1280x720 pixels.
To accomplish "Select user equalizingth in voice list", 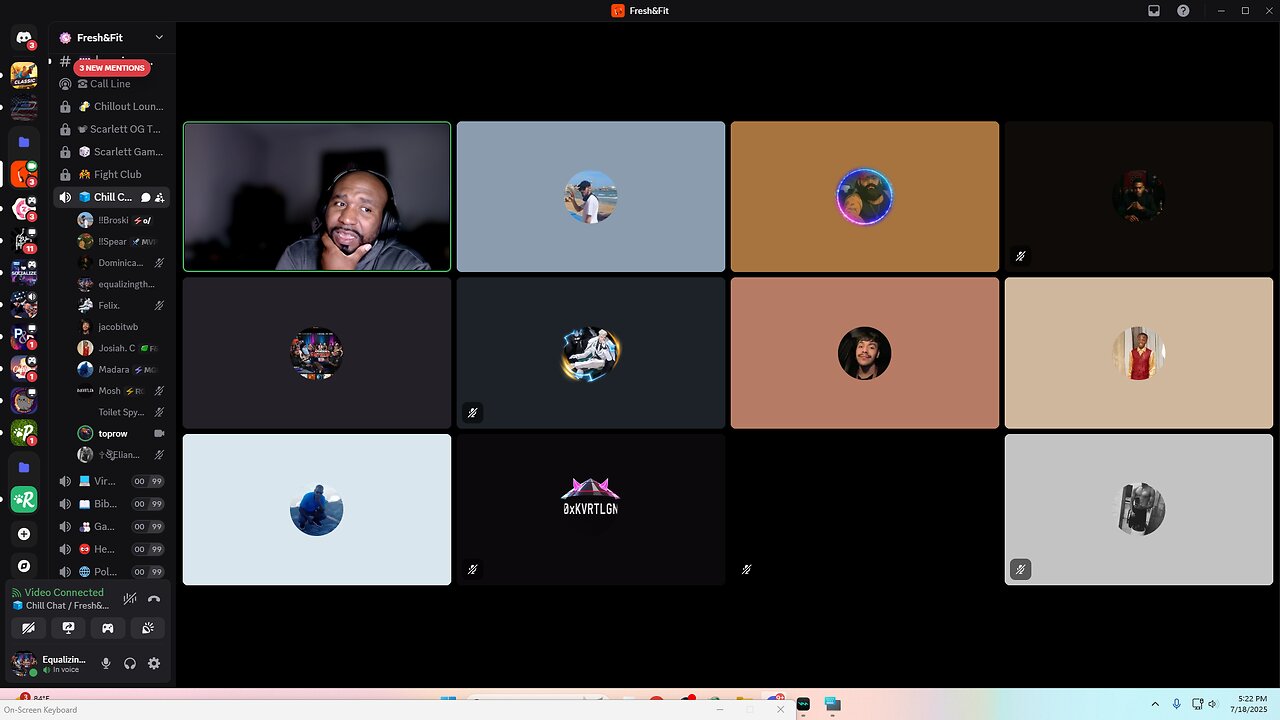I will pyautogui.click(x=121, y=284).
